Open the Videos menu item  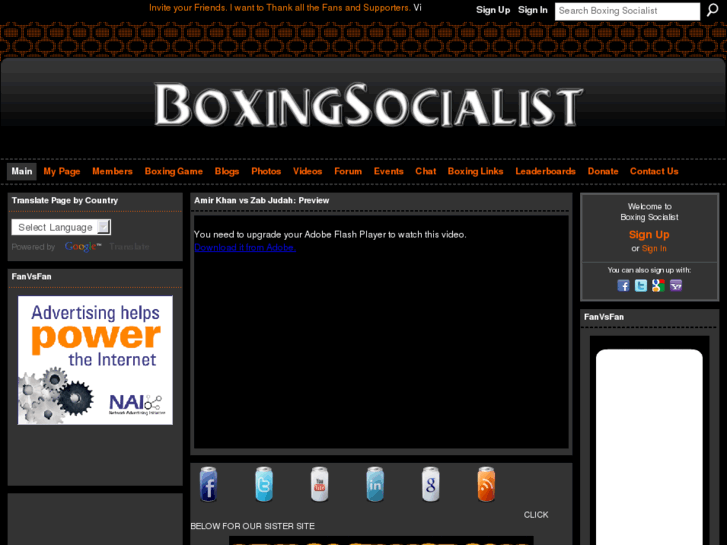point(307,171)
